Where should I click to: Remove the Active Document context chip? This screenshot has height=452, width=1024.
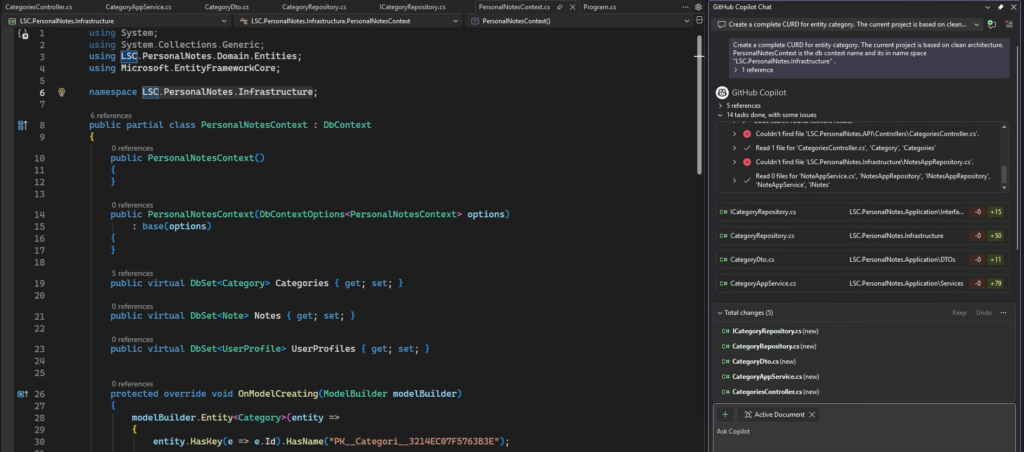click(812, 415)
